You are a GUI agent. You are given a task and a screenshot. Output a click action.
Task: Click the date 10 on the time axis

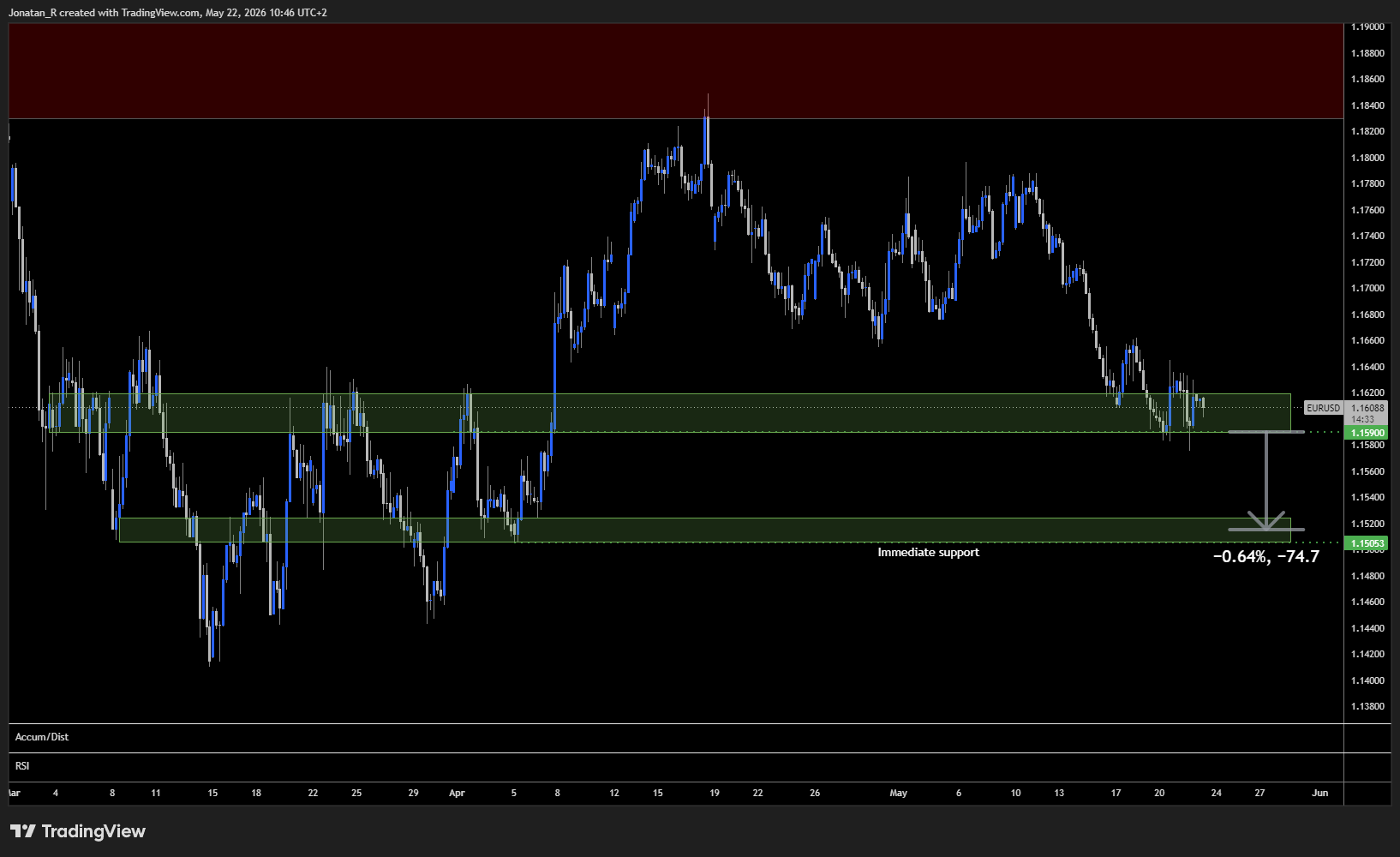[1015, 794]
